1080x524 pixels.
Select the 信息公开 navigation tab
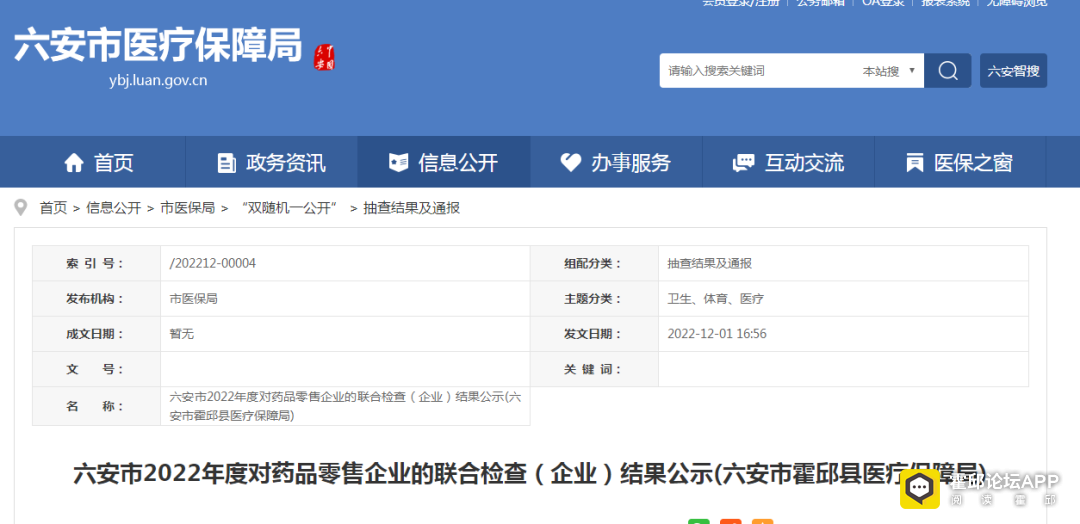444,163
